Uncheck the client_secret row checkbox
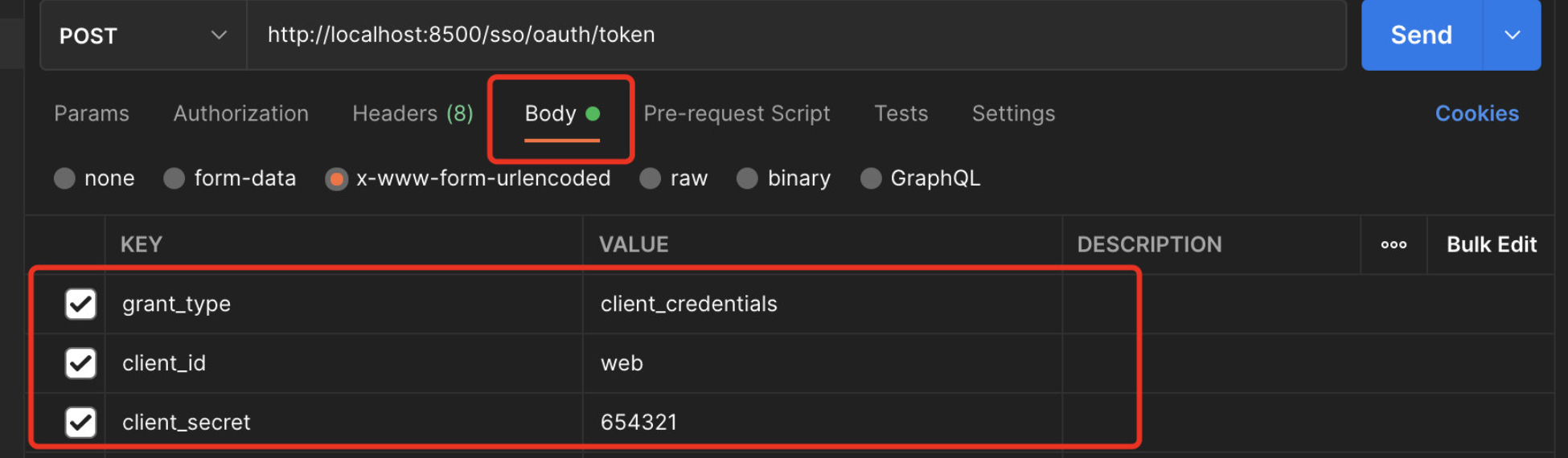Viewport: 1568px width, 458px height. point(80,422)
